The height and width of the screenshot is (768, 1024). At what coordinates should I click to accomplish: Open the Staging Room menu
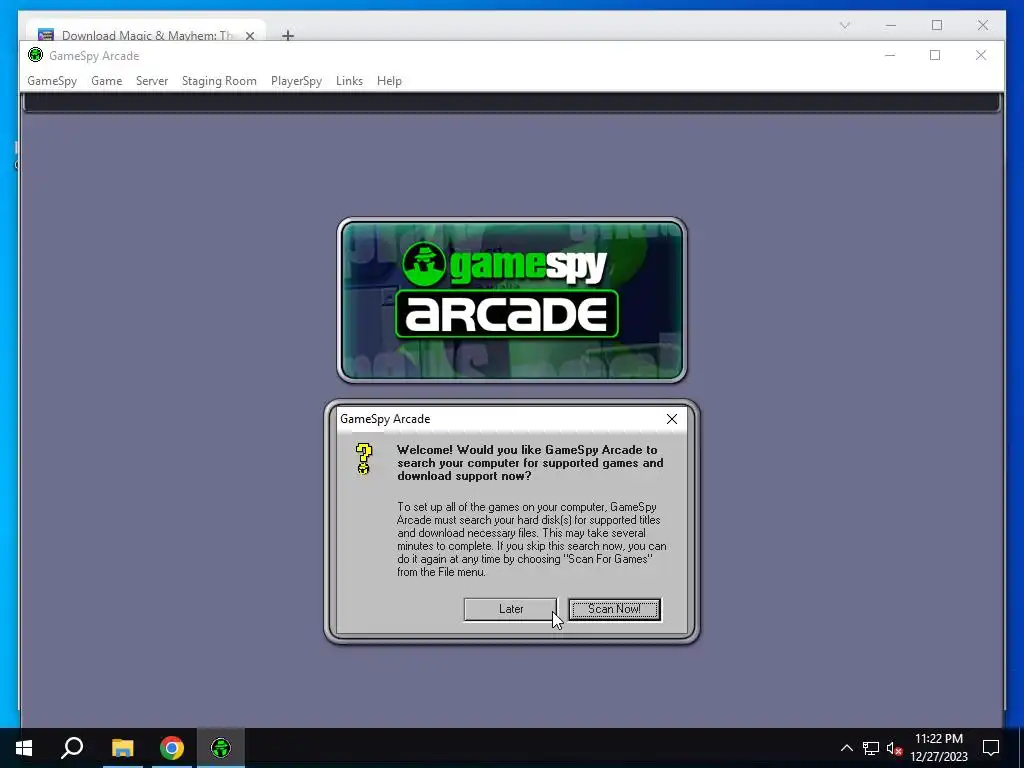coord(219,81)
